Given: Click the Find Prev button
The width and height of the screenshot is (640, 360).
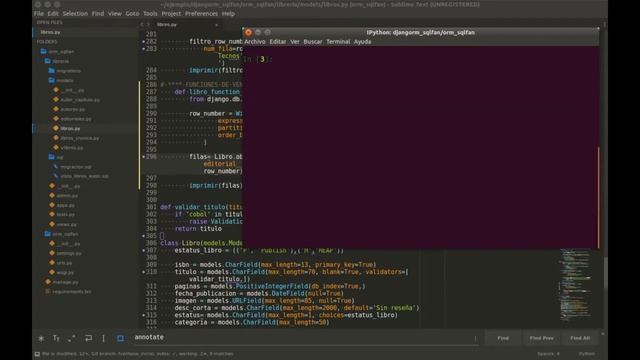Looking at the screenshot, I should pyautogui.click(x=542, y=338).
